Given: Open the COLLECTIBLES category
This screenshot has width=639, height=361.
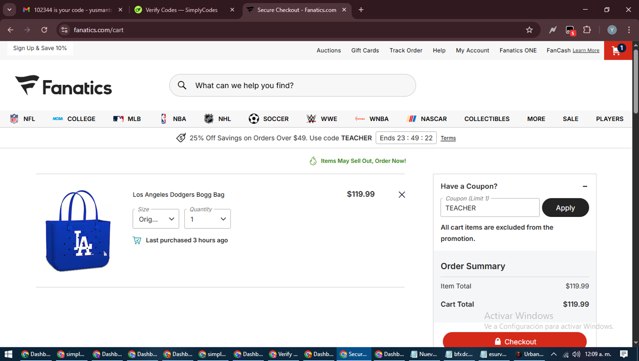Looking at the screenshot, I should coord(487,119).
